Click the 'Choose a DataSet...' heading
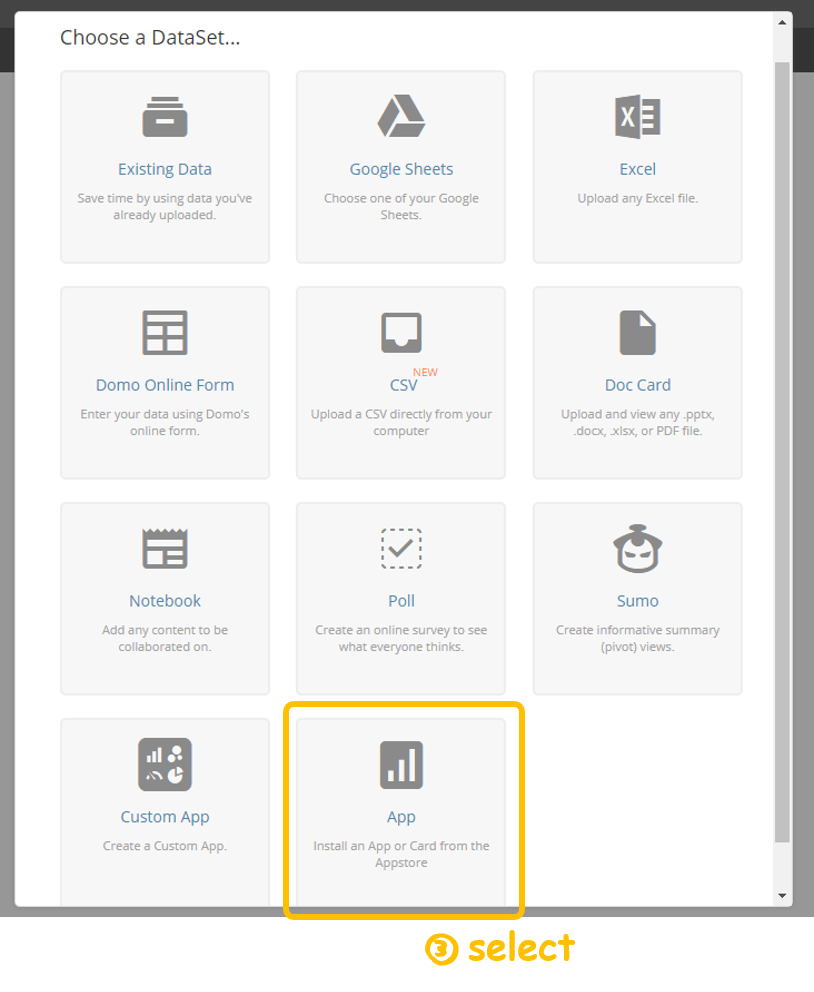 click(150, 37)
